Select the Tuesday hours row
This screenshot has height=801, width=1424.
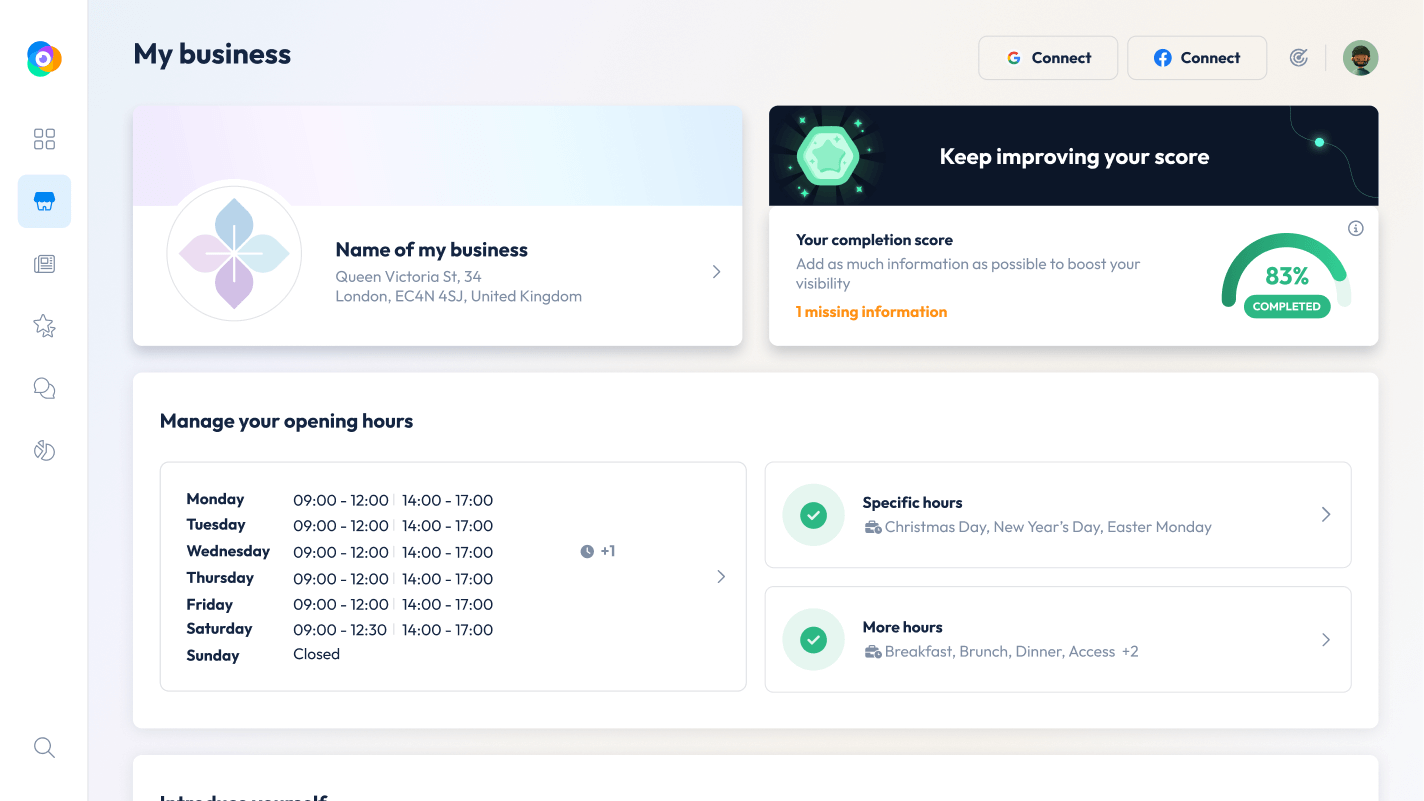[339, 526]
